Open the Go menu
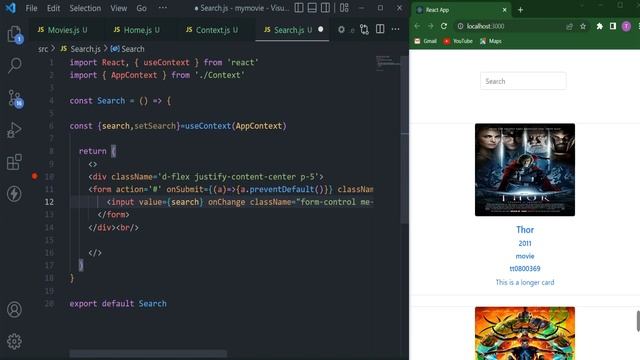The height and width of the screenshot is (360, 640). (141, 8)
